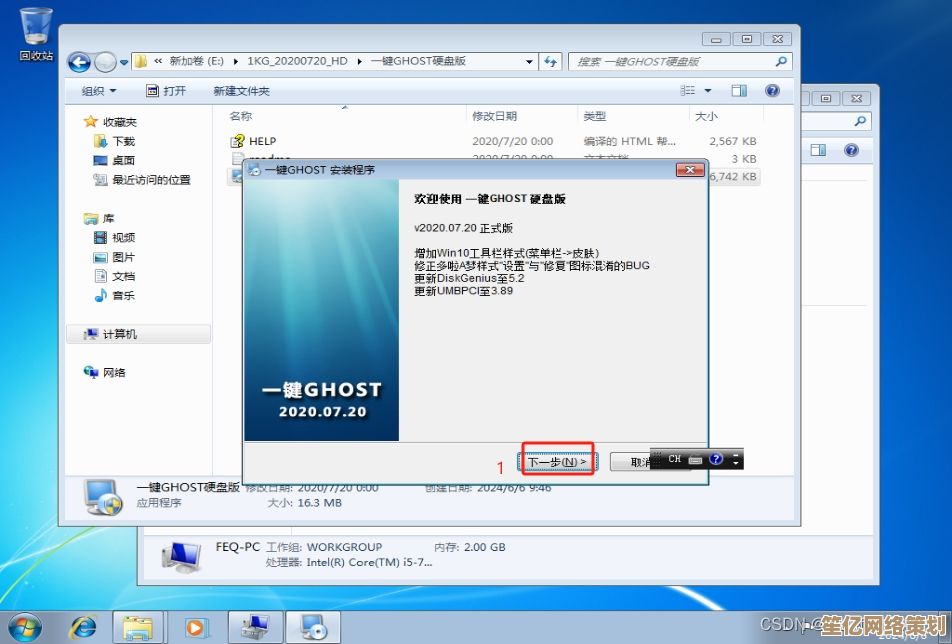The width and height of the screenshot is (952, 644).
Task: Click the language bar help icon
Action: [x=716, y=459]
